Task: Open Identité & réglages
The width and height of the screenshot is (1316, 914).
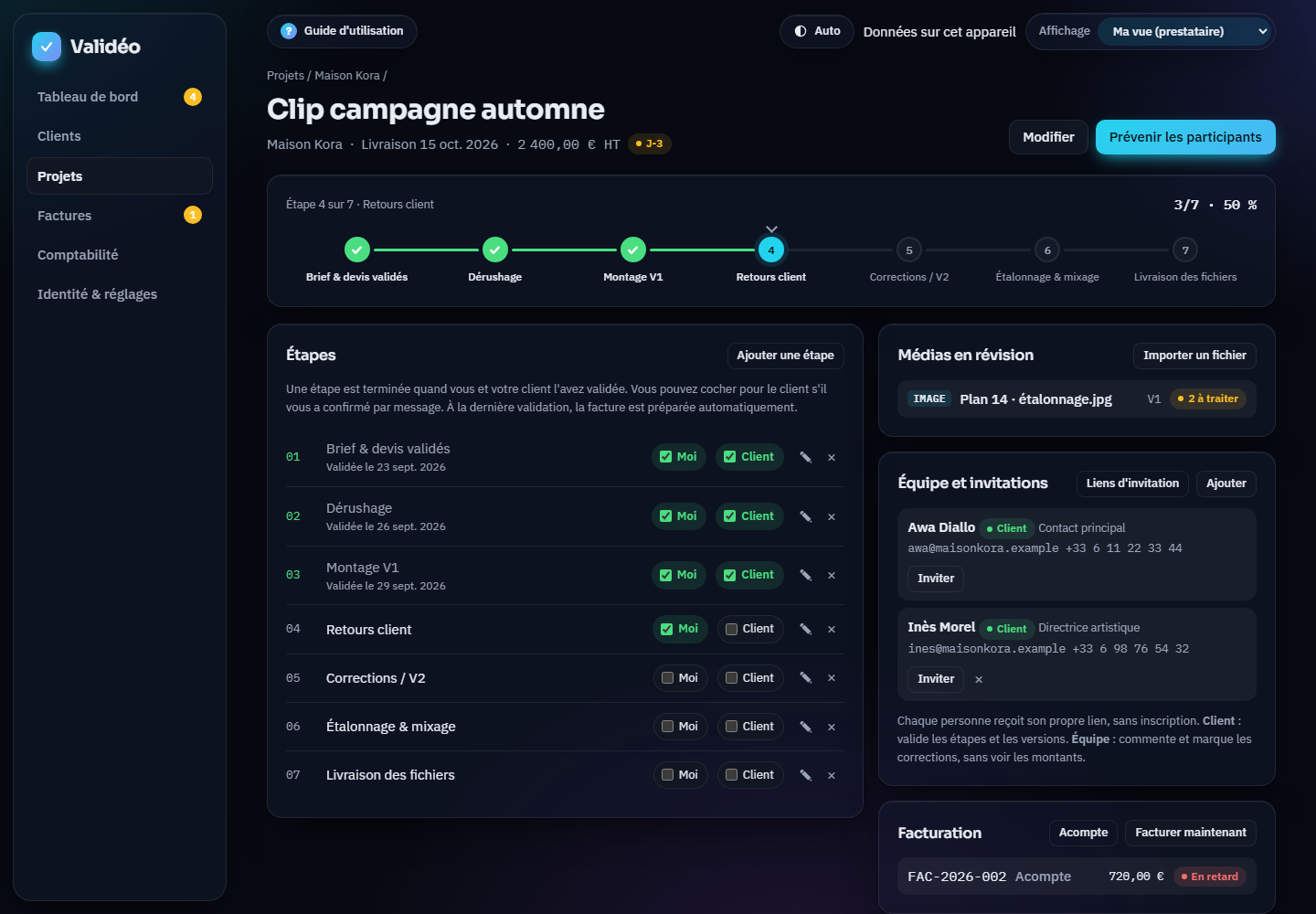Action: coord(120,294)
